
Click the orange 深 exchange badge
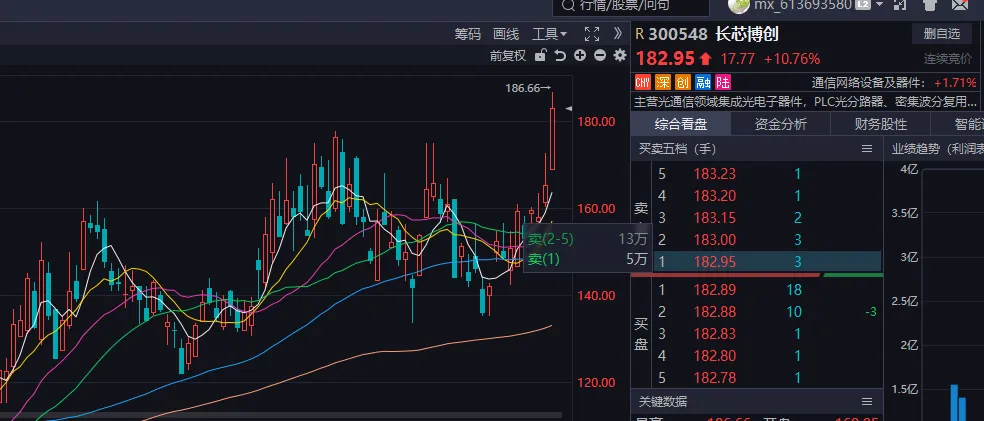click(x=663, y=82)
